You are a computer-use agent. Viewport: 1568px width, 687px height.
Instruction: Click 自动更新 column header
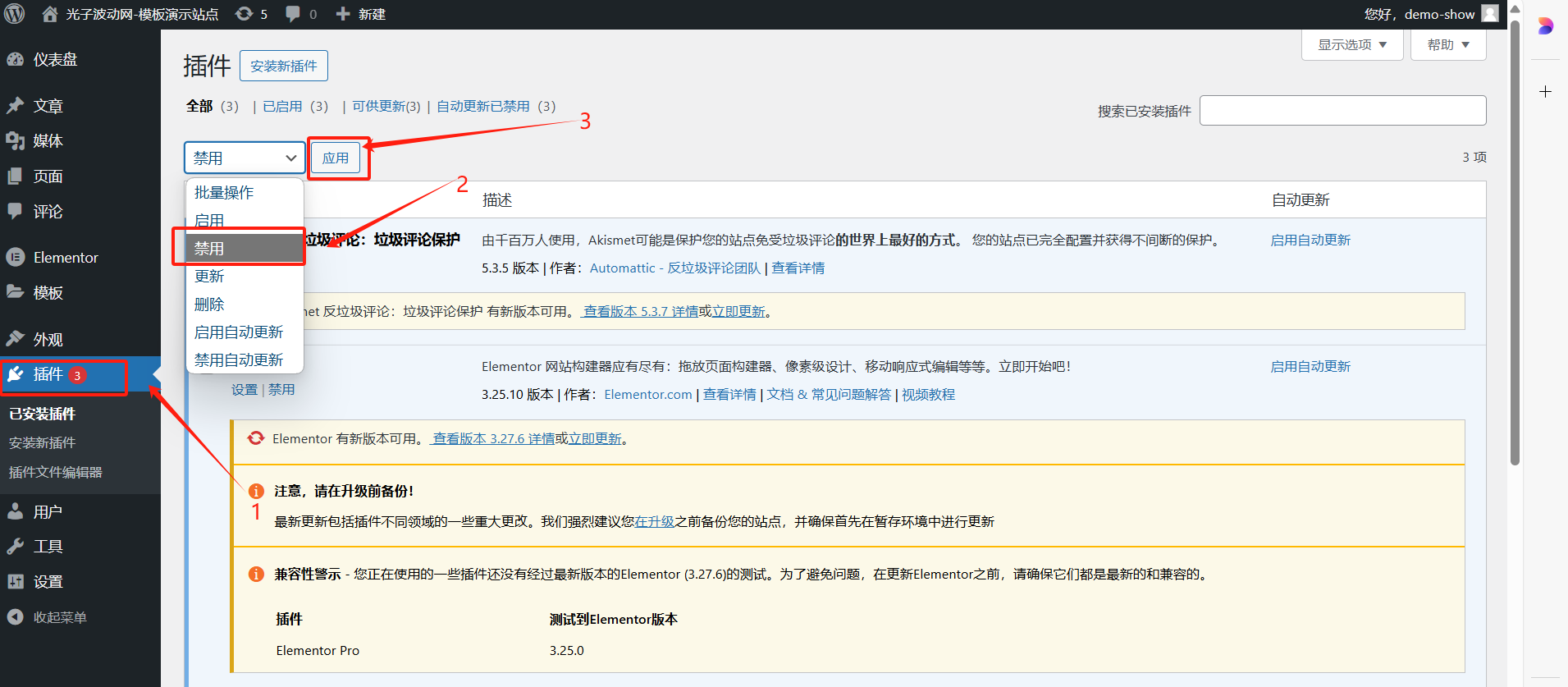tap(1301, 199)
